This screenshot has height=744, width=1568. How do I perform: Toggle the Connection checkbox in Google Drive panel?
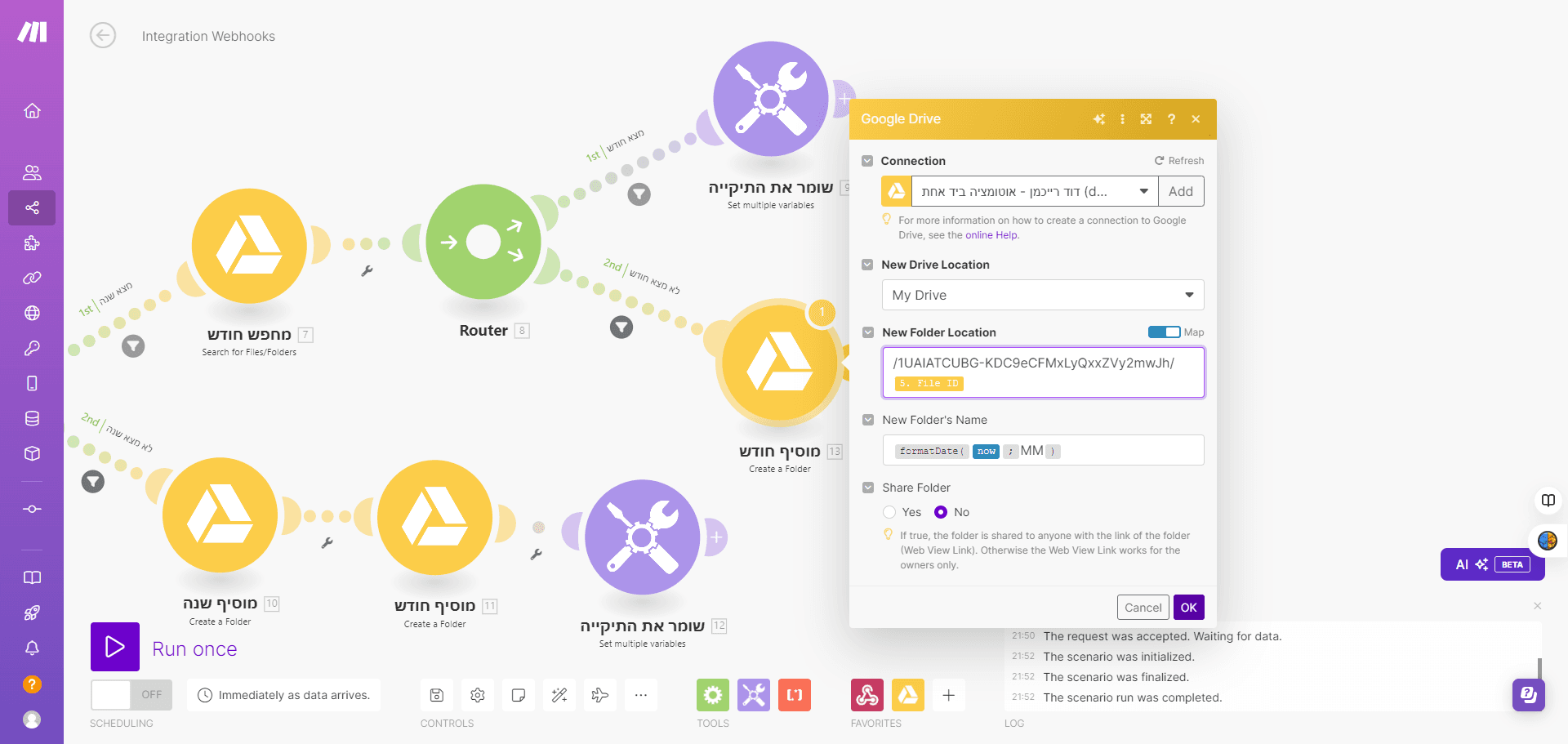pyautogui.click(x=867, y=161)
